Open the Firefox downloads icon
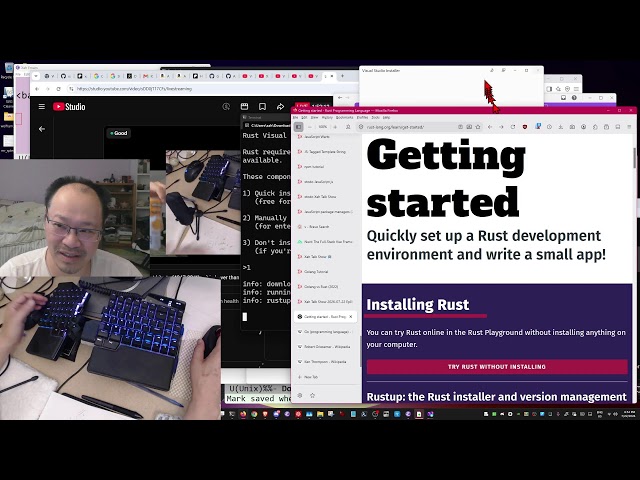Screen dimensions: 640x480 [560, 127]
